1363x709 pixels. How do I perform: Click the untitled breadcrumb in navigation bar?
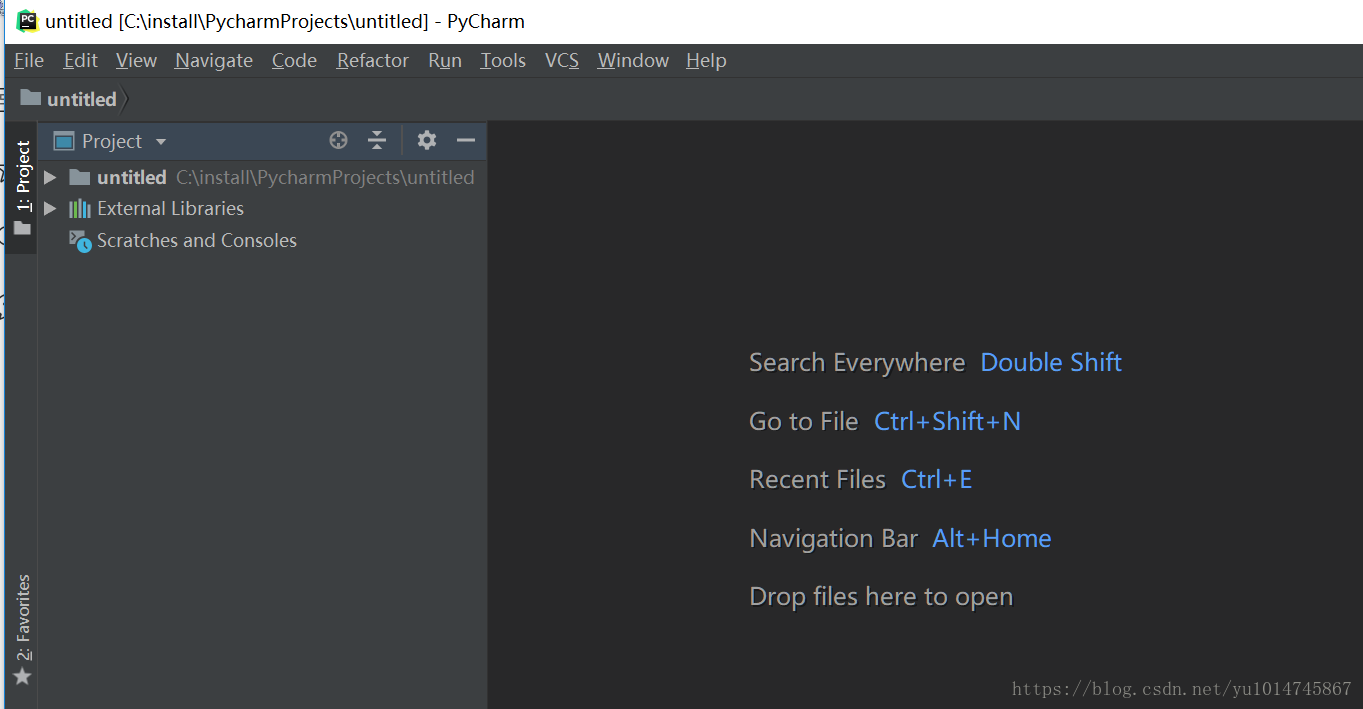click(x=82, y=99)
